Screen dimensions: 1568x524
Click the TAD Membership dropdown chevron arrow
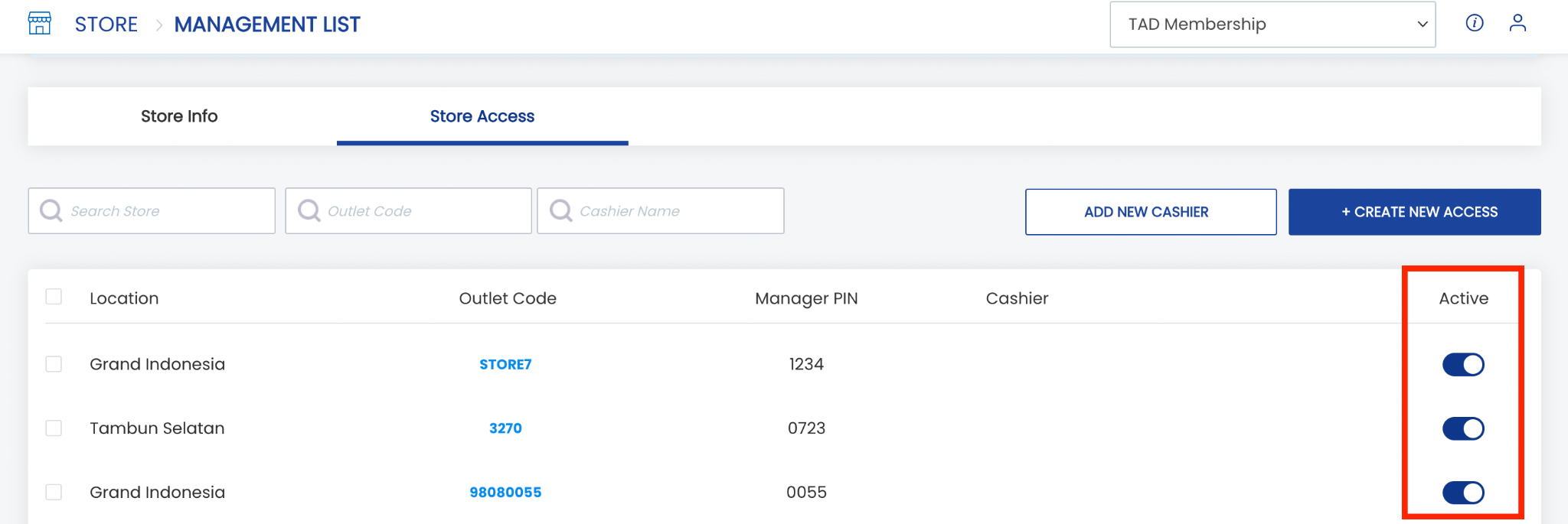1422,24
